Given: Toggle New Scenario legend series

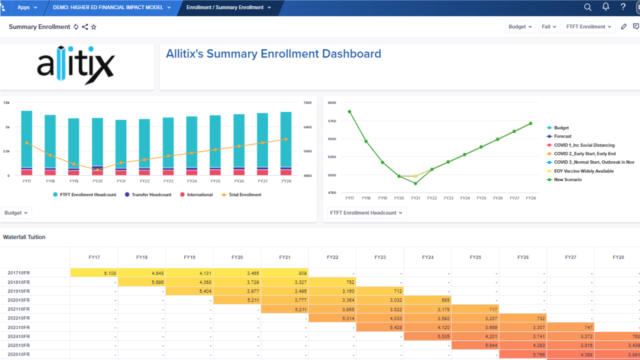Looking at the screenshot, I should click(x=564, y=180).
